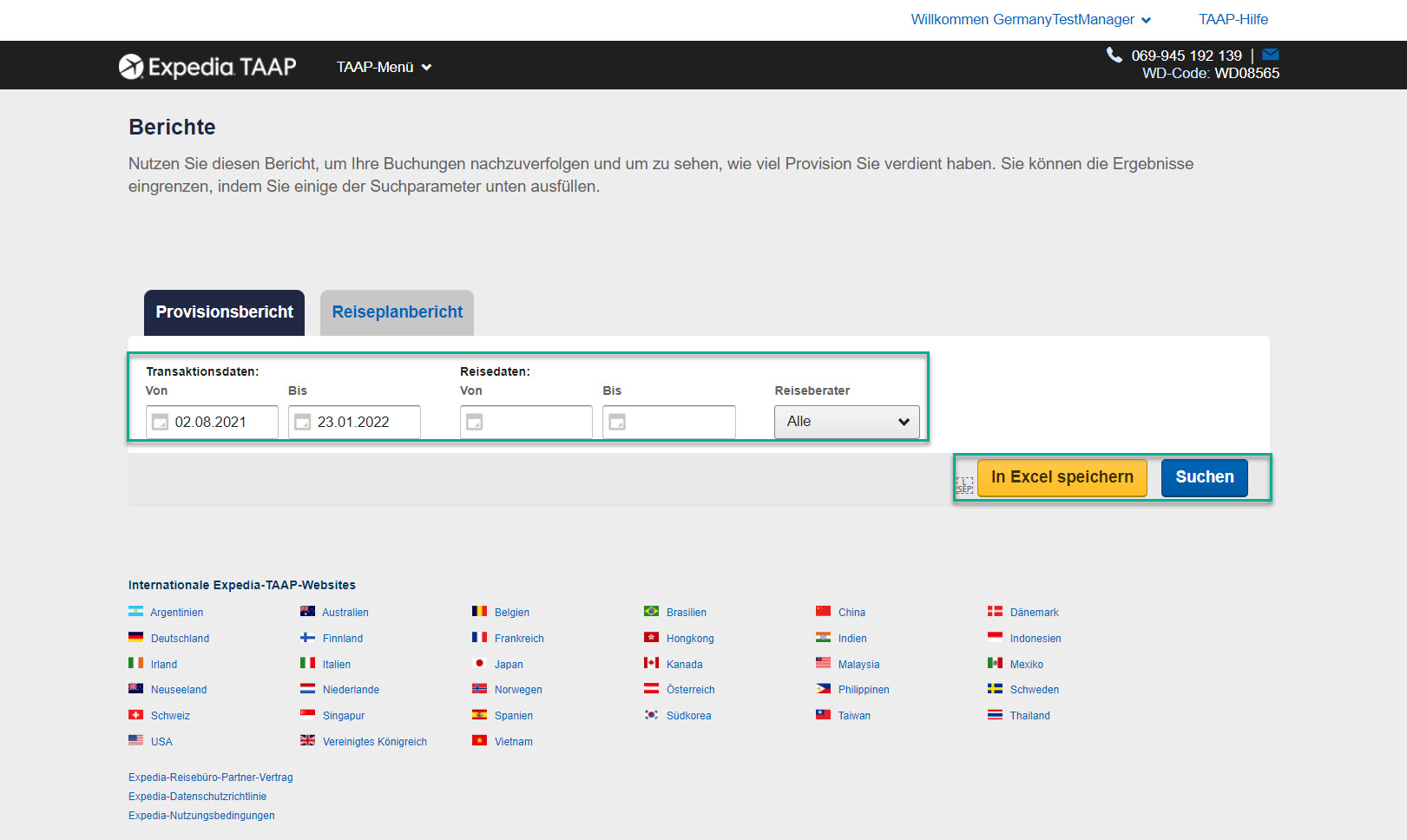Open the Expedia-Datenschutzrichtlinie link
Image resolution: width=1407 pixels, height=840 pixels.
[198, 797]
